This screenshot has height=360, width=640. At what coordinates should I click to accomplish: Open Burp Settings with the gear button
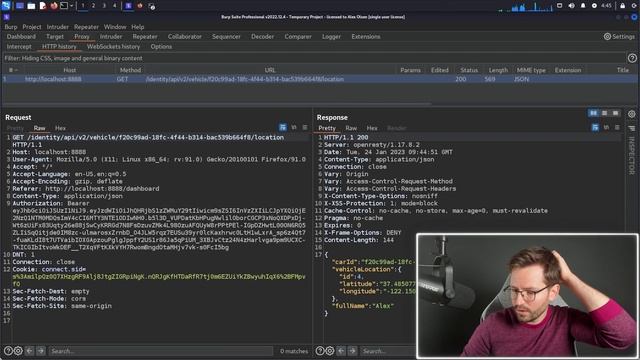tap(619, 37)
